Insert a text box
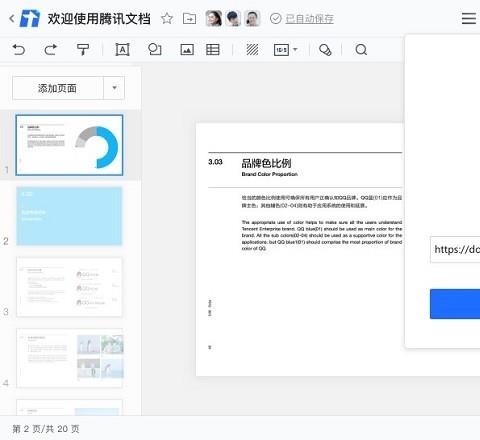 (122, 50)
